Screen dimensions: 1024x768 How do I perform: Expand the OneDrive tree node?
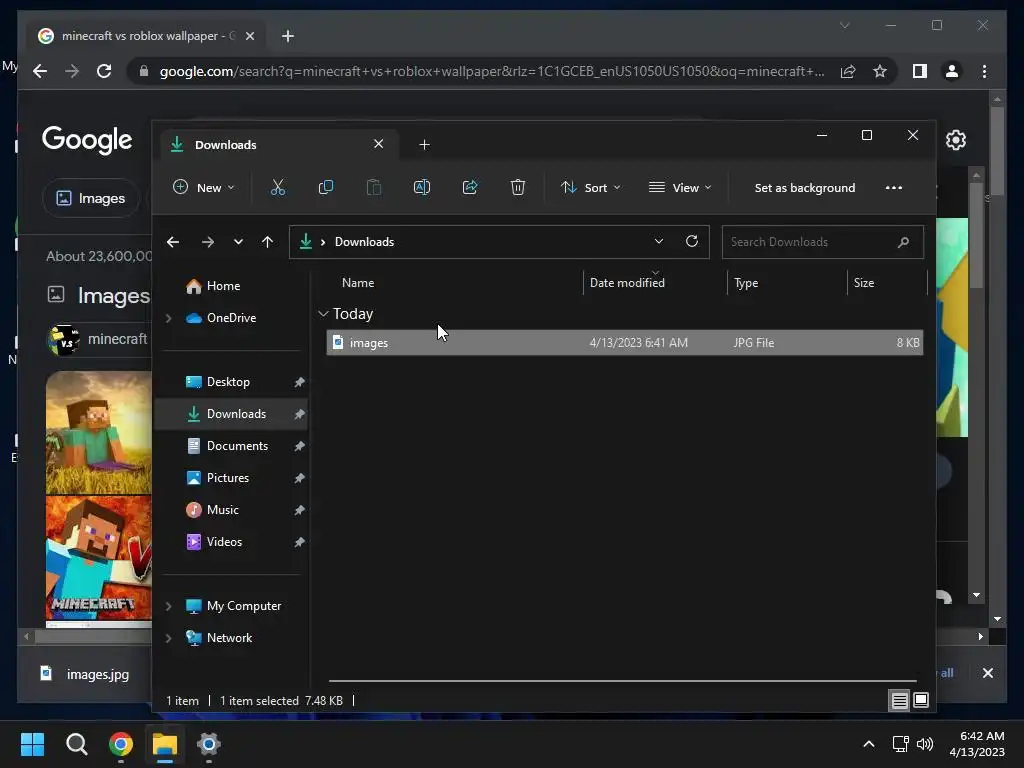(168, 318)
